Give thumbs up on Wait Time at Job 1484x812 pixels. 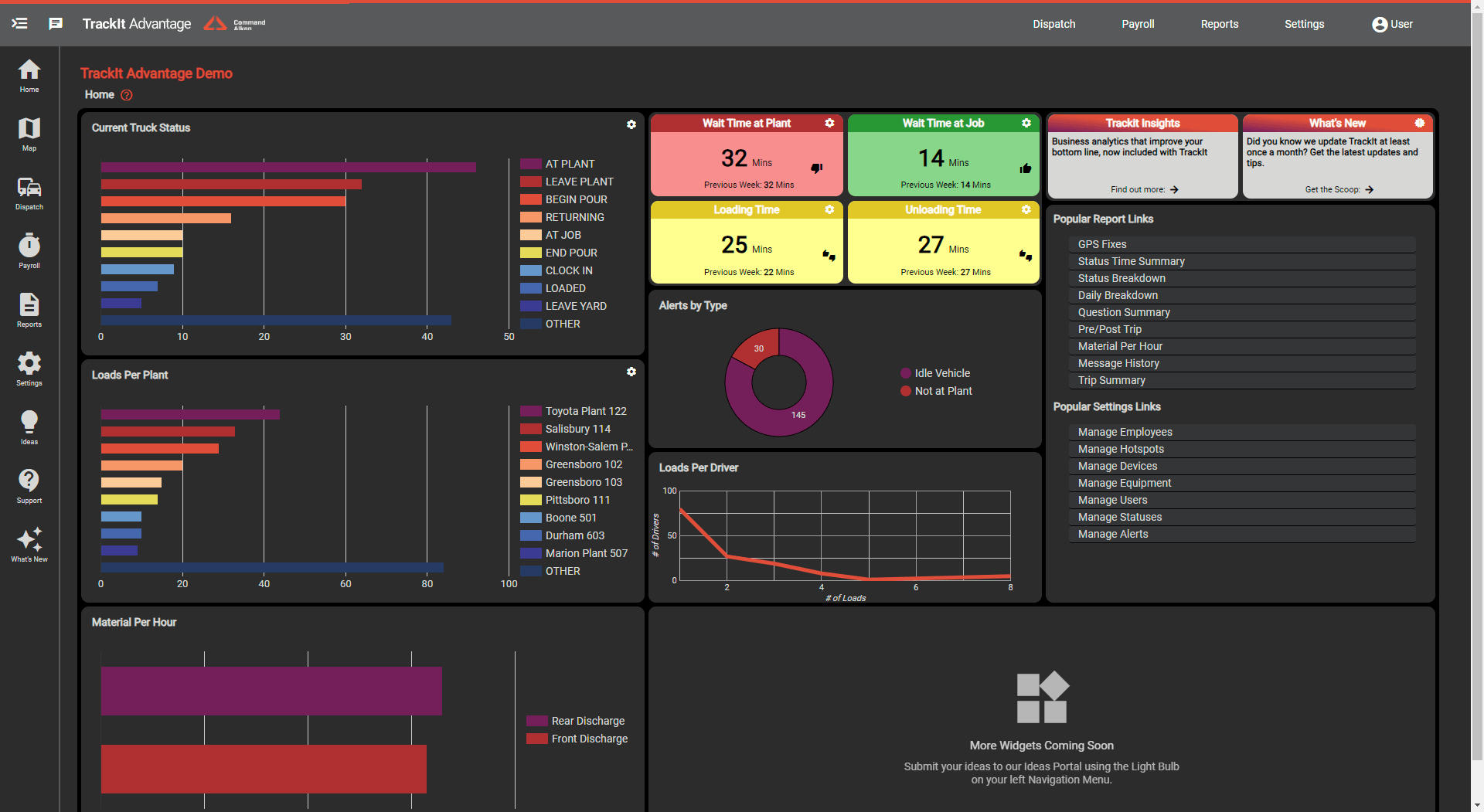coord(1026,168)
